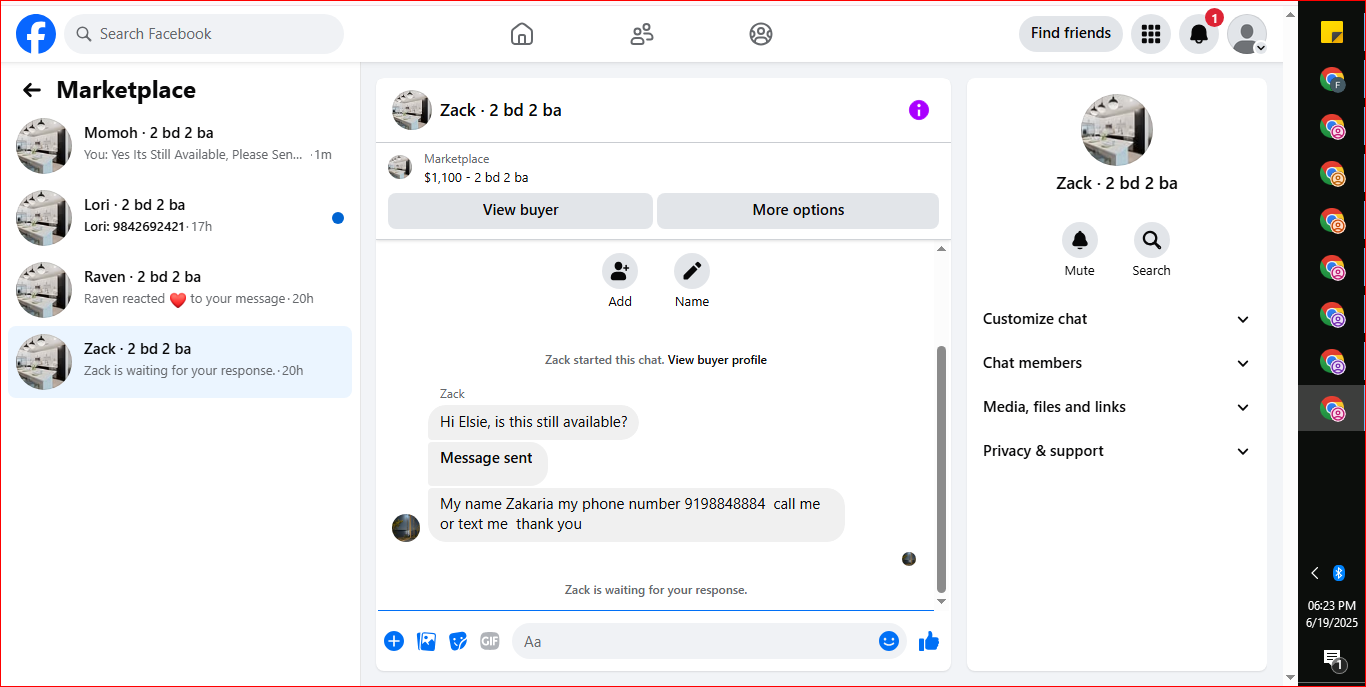
Task: Focus the Search Facebook field
Action: tap(204, 34)
